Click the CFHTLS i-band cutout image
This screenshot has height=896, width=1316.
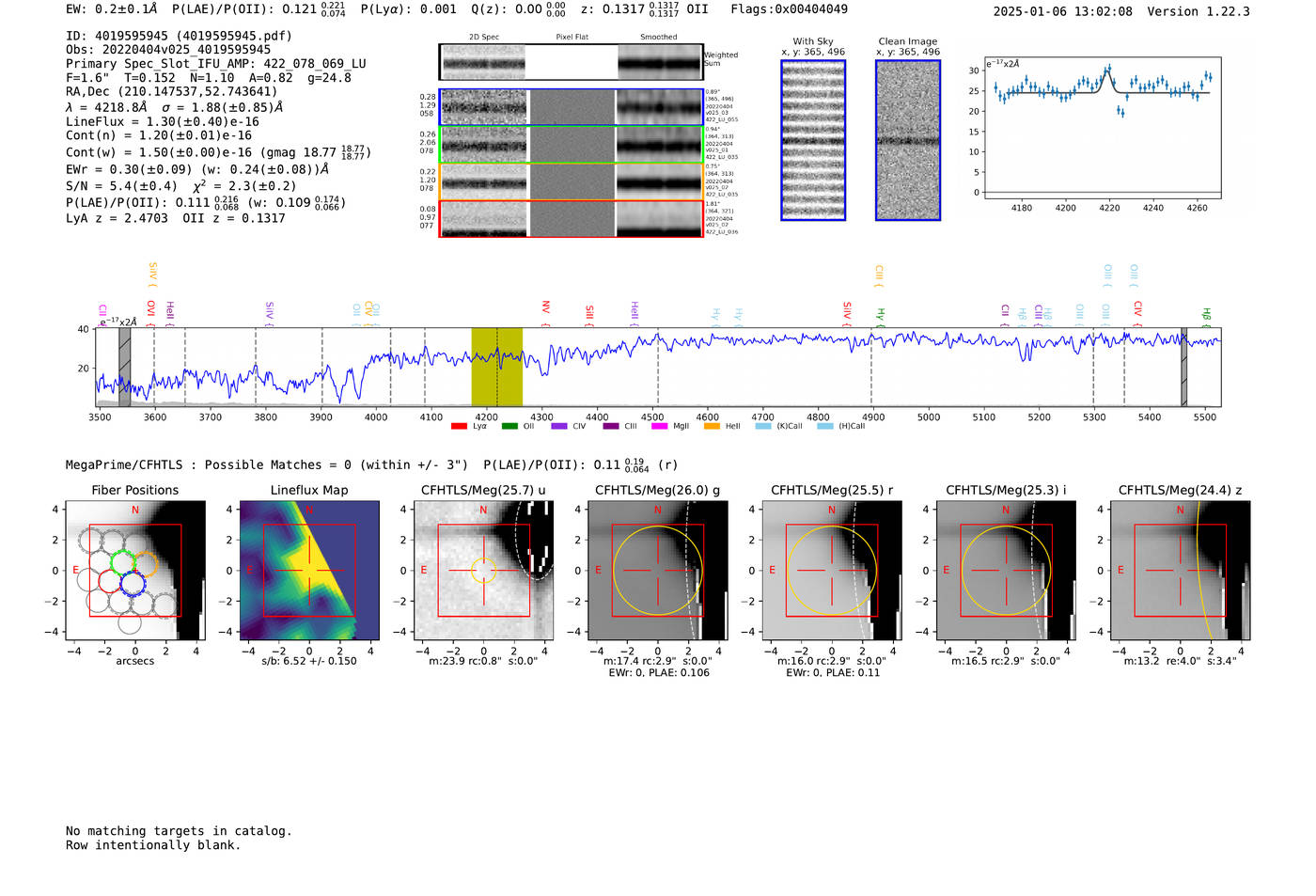pyautogui.click(x=1006, y=571)
